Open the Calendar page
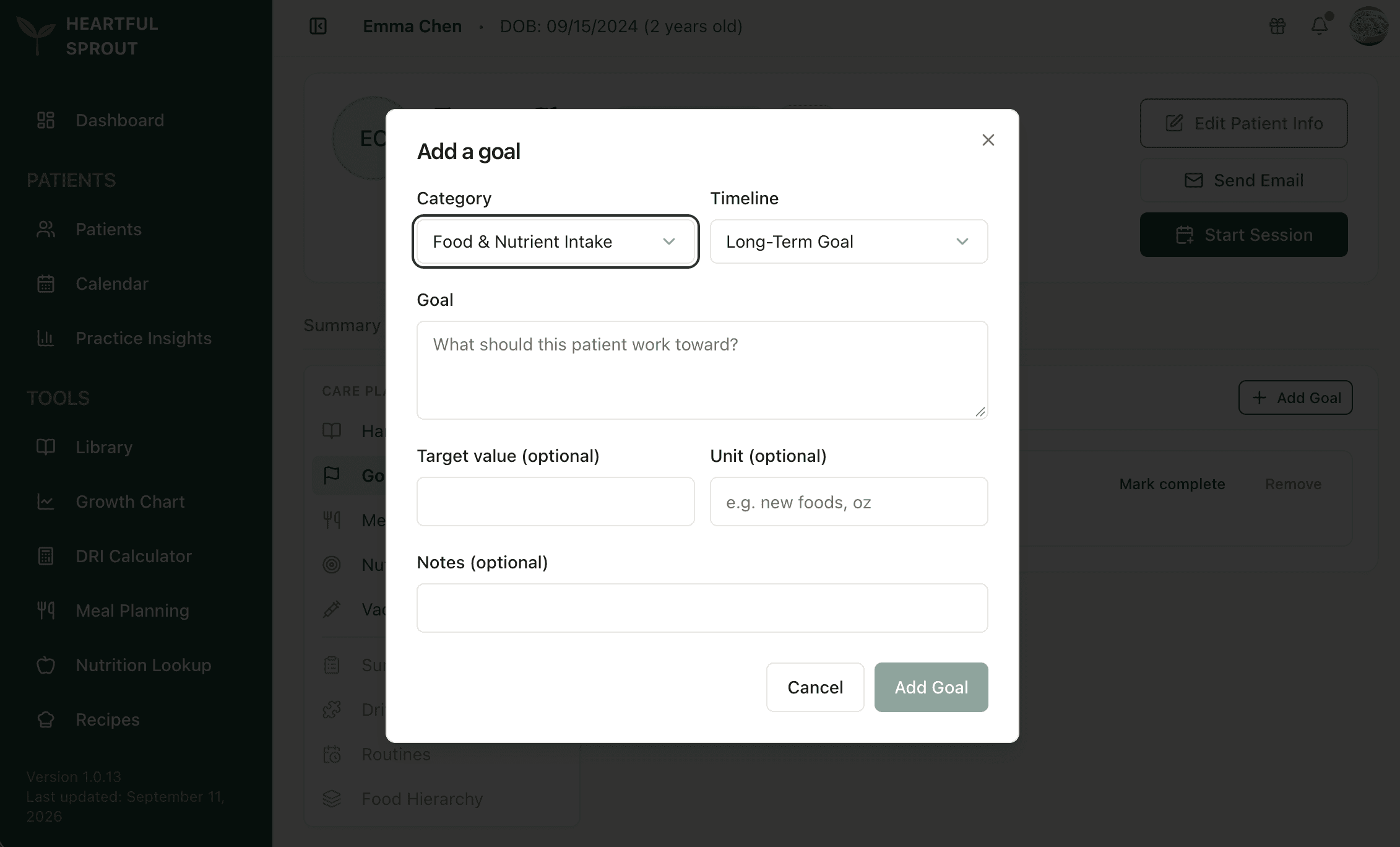The height and width of the screenshot is (847, 1400). (112, 284)
